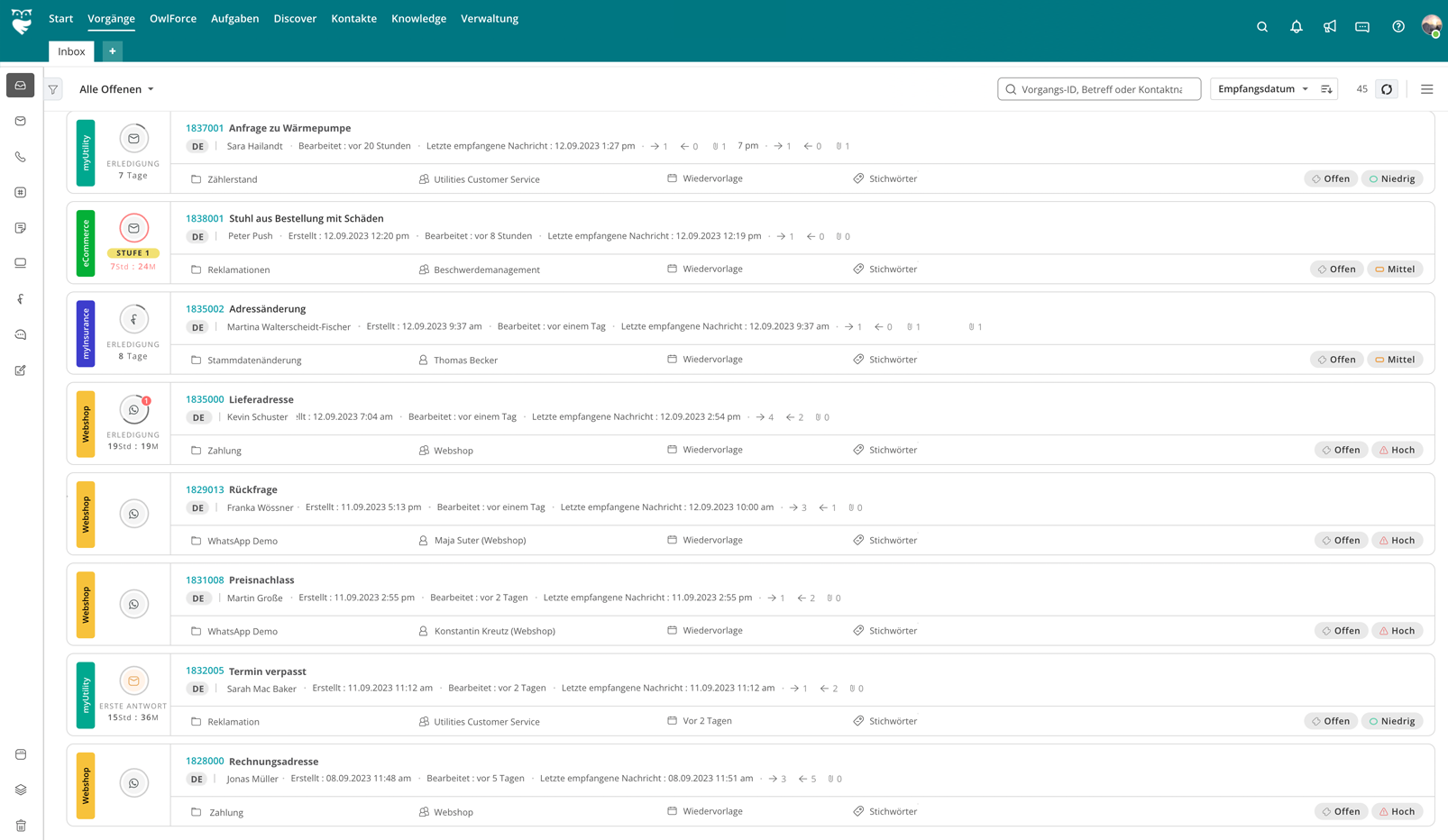Screen dimensions: 1448x840
Task: Add a new tab with the plus button
Action: pos(111,51)
